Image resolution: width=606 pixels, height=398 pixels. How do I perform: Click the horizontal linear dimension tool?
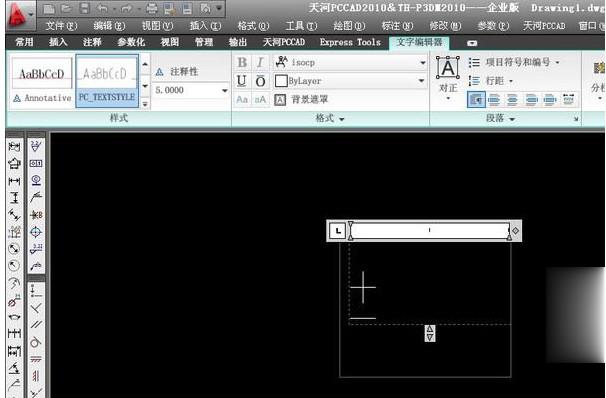tap(14, 180)
